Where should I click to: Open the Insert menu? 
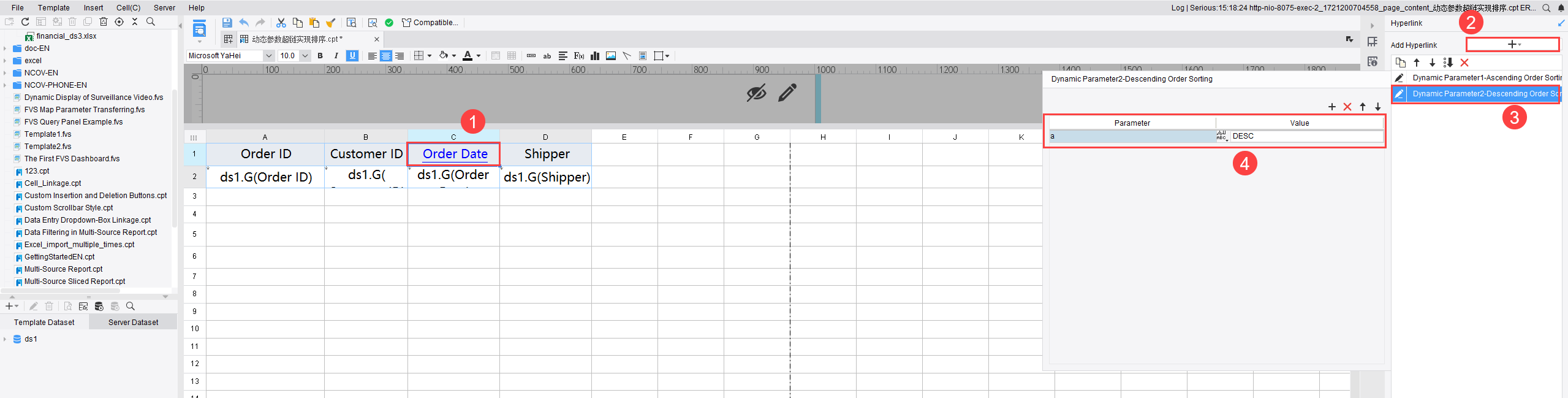[x=93, y=8]
